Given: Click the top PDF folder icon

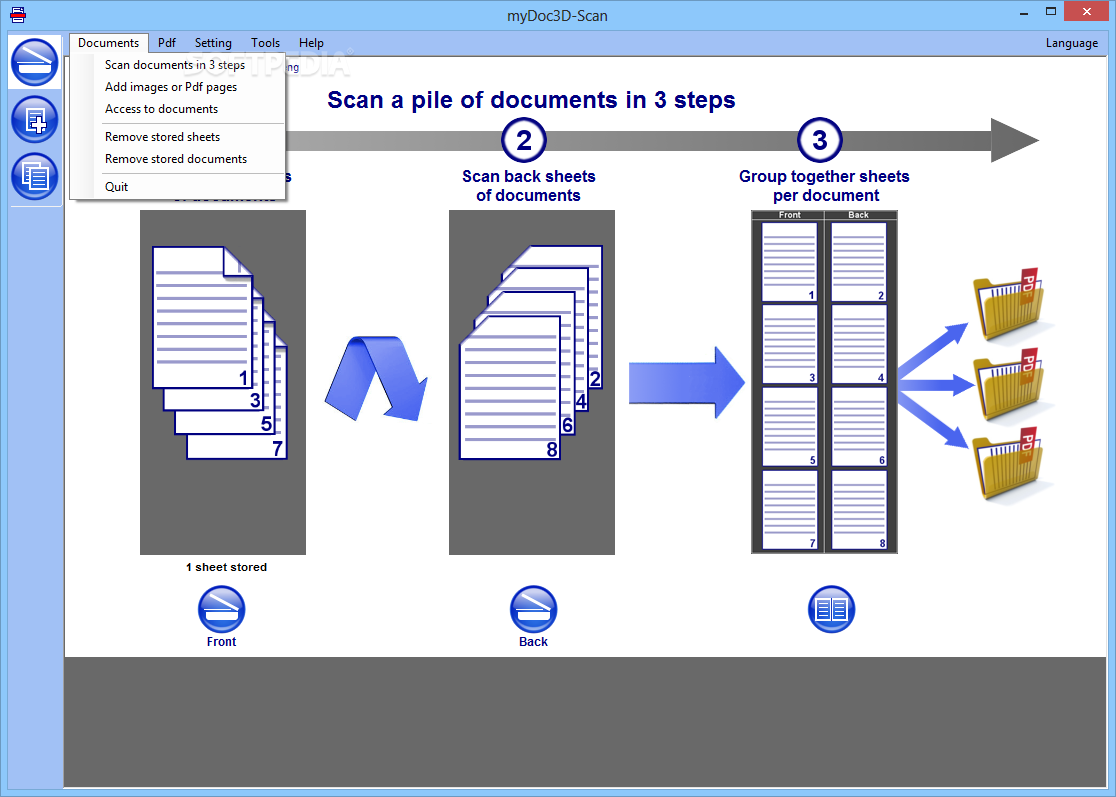Looking at the screenshot, I should pos(1010,305).
